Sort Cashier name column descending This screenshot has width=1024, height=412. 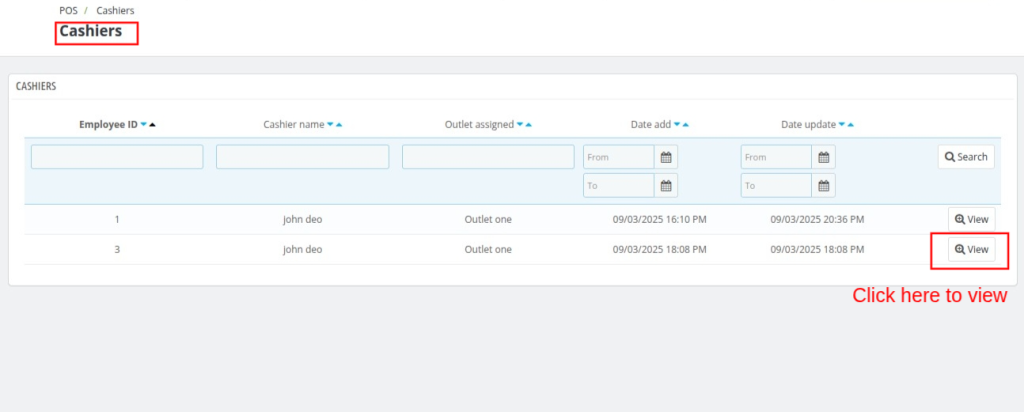pyautogui.click(x=330, y=125)
